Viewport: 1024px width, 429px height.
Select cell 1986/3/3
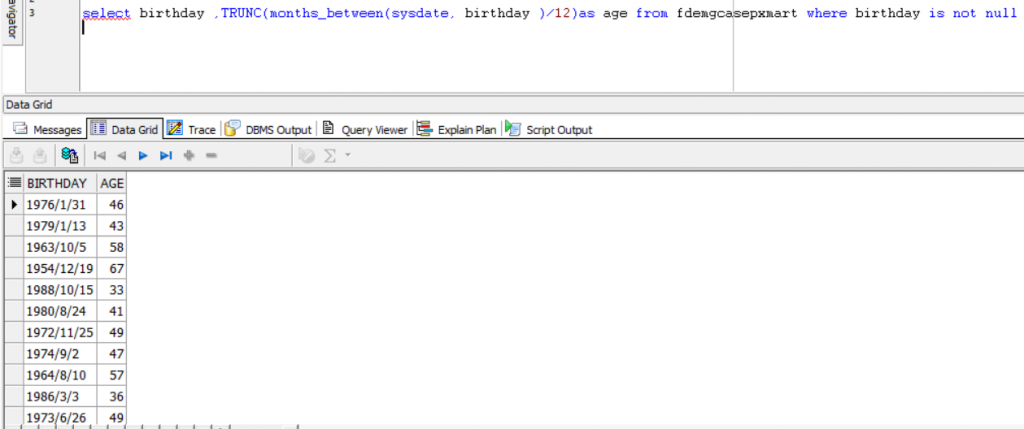[x=60, y=396]
